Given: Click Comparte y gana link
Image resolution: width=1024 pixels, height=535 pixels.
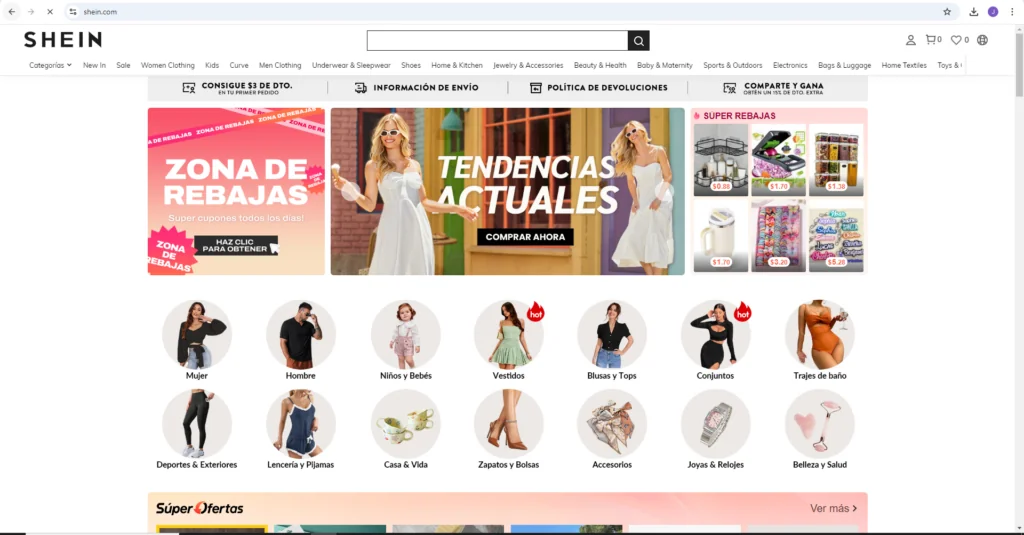Looking at the screenshot, I should tap(773, 88).
